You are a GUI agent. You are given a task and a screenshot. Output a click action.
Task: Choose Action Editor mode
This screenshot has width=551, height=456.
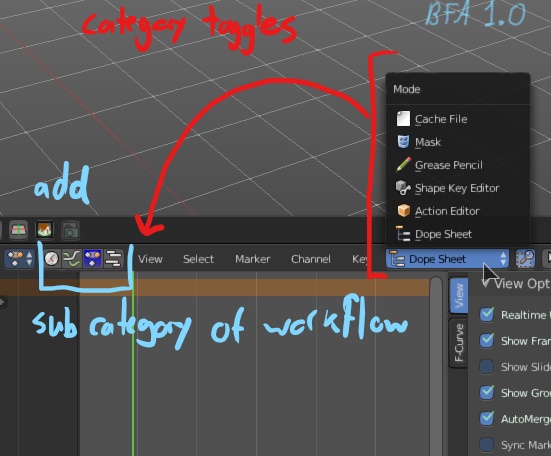(x=458, y=211)
